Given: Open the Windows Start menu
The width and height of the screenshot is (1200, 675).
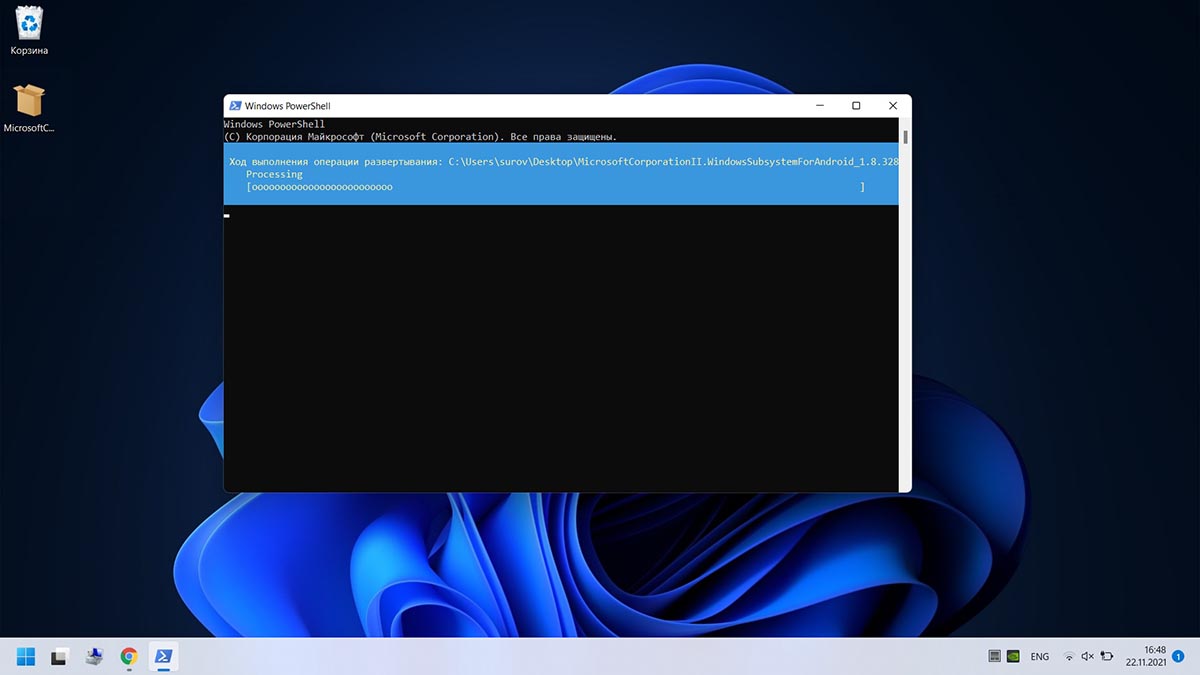Looking at the screenshot, I should tap(26, 657).
